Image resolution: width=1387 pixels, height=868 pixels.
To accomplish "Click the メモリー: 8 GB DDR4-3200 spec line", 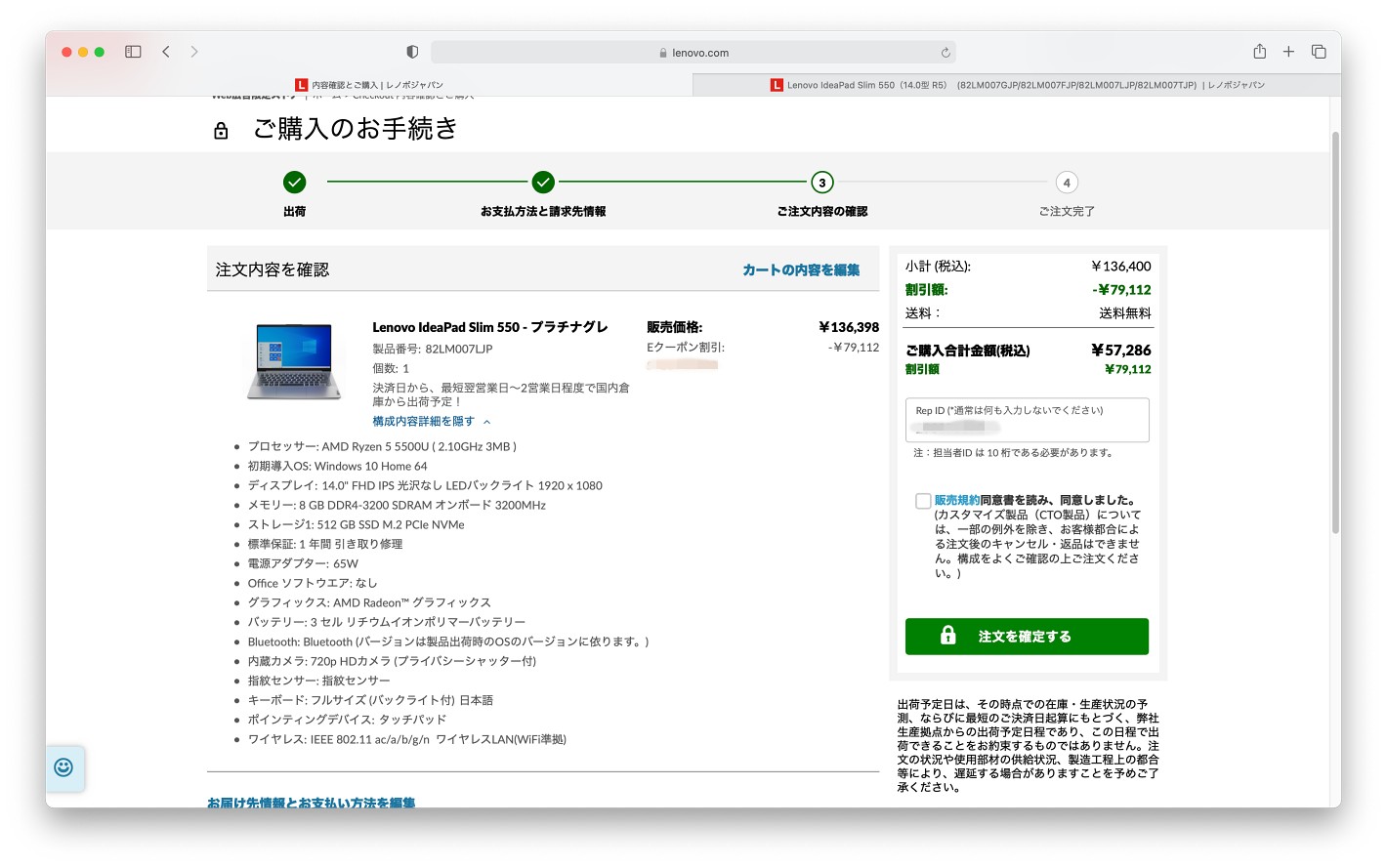I will pos(397,505).
